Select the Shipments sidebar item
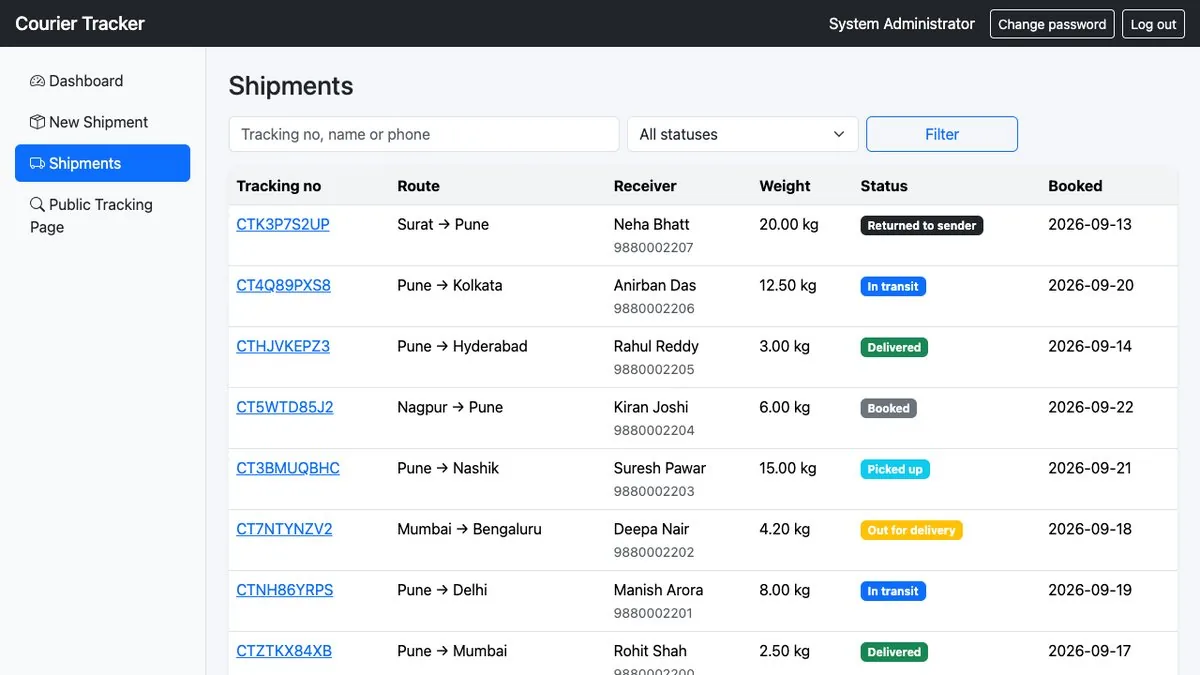The width and height of the screenshot is (1200, 675). click(102, 163)
